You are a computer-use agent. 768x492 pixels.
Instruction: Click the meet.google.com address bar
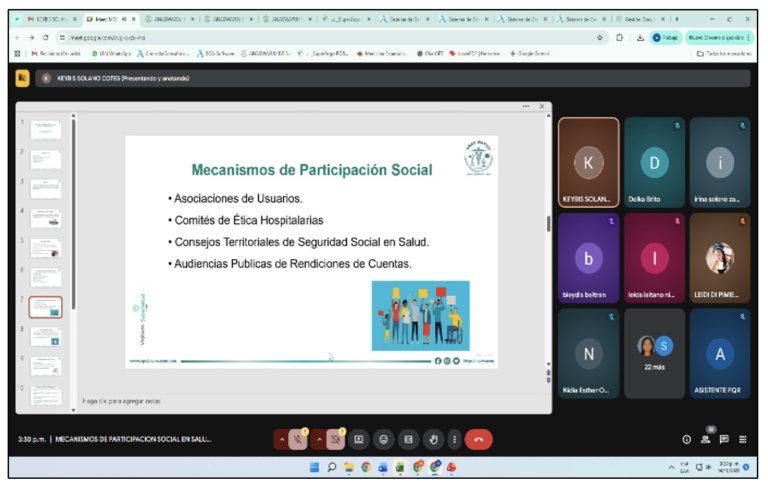150,37
